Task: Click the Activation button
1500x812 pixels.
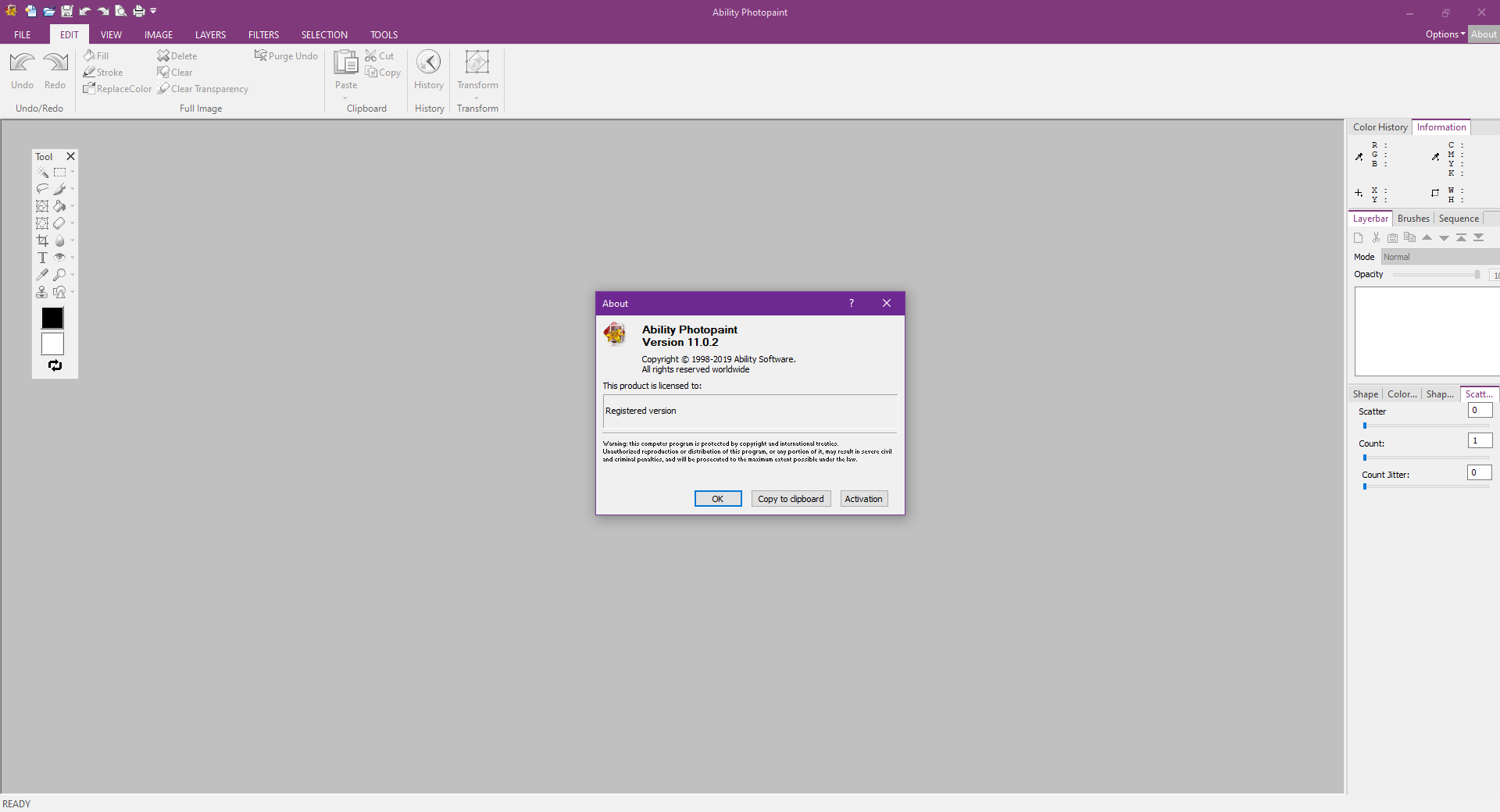Action: (863, 499)
